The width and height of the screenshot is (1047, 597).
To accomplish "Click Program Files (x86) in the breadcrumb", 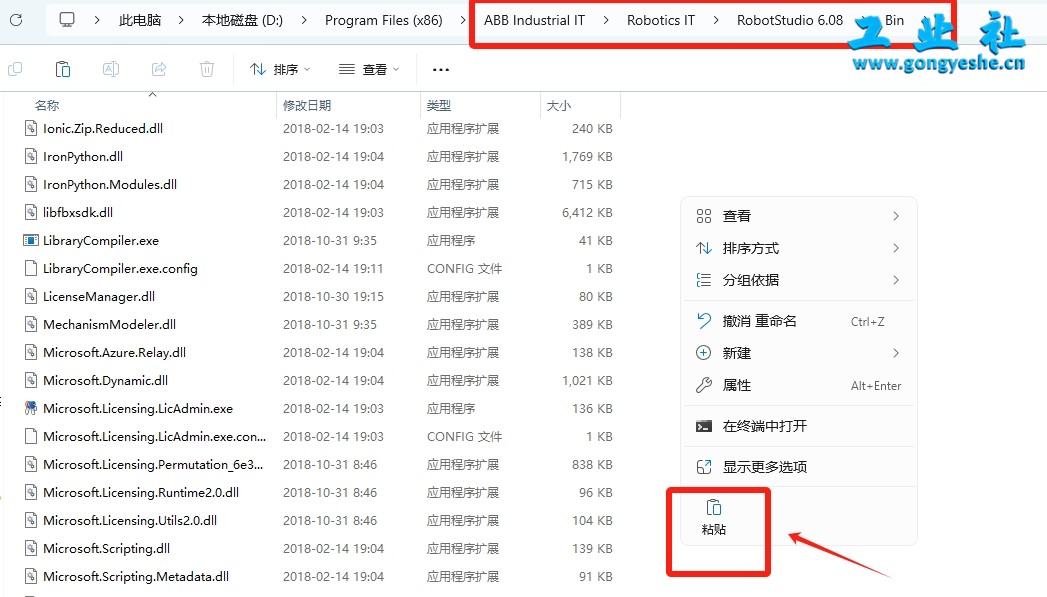I will (384, 20).
